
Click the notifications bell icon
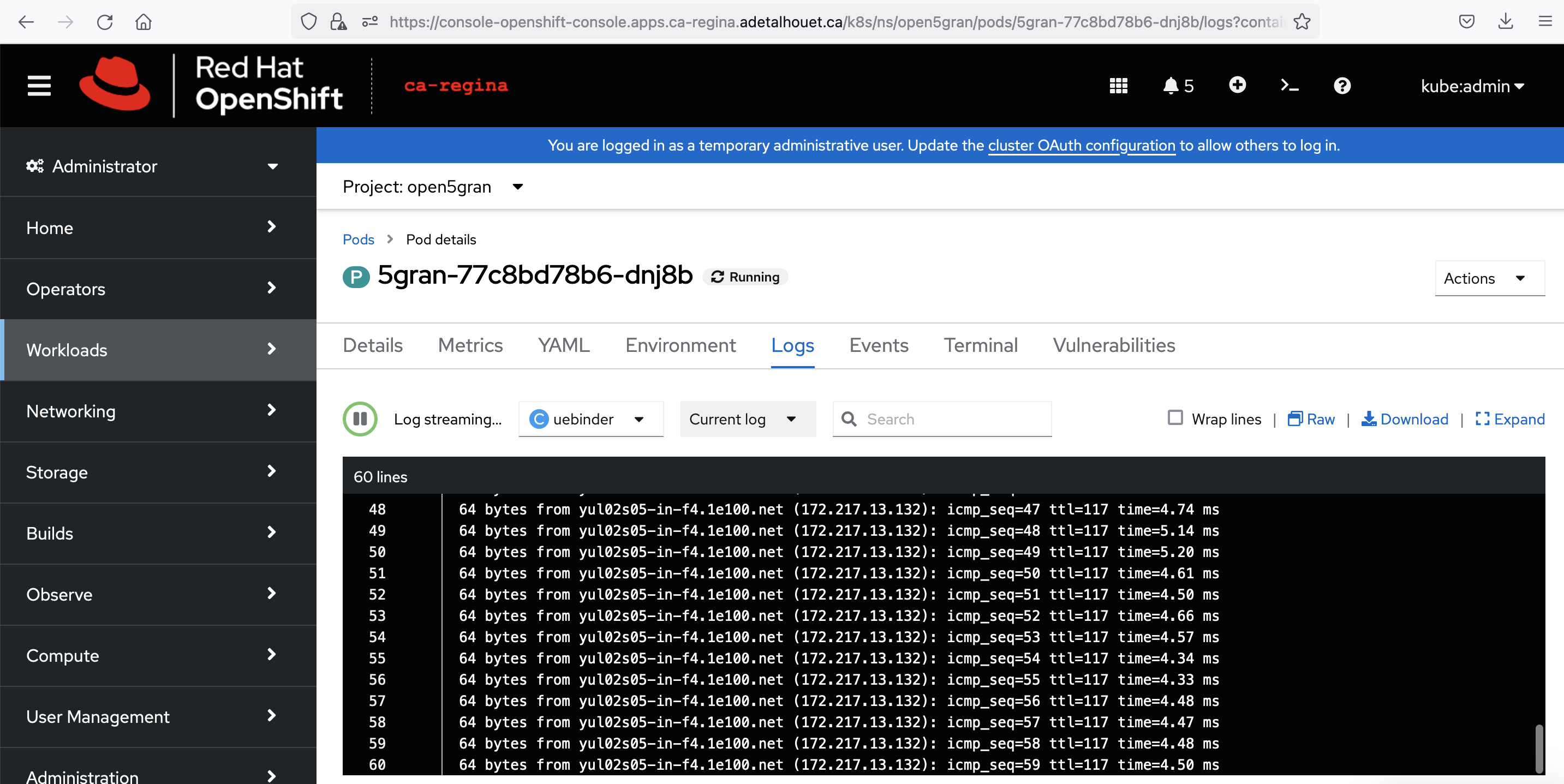[x=1170, y=86]
